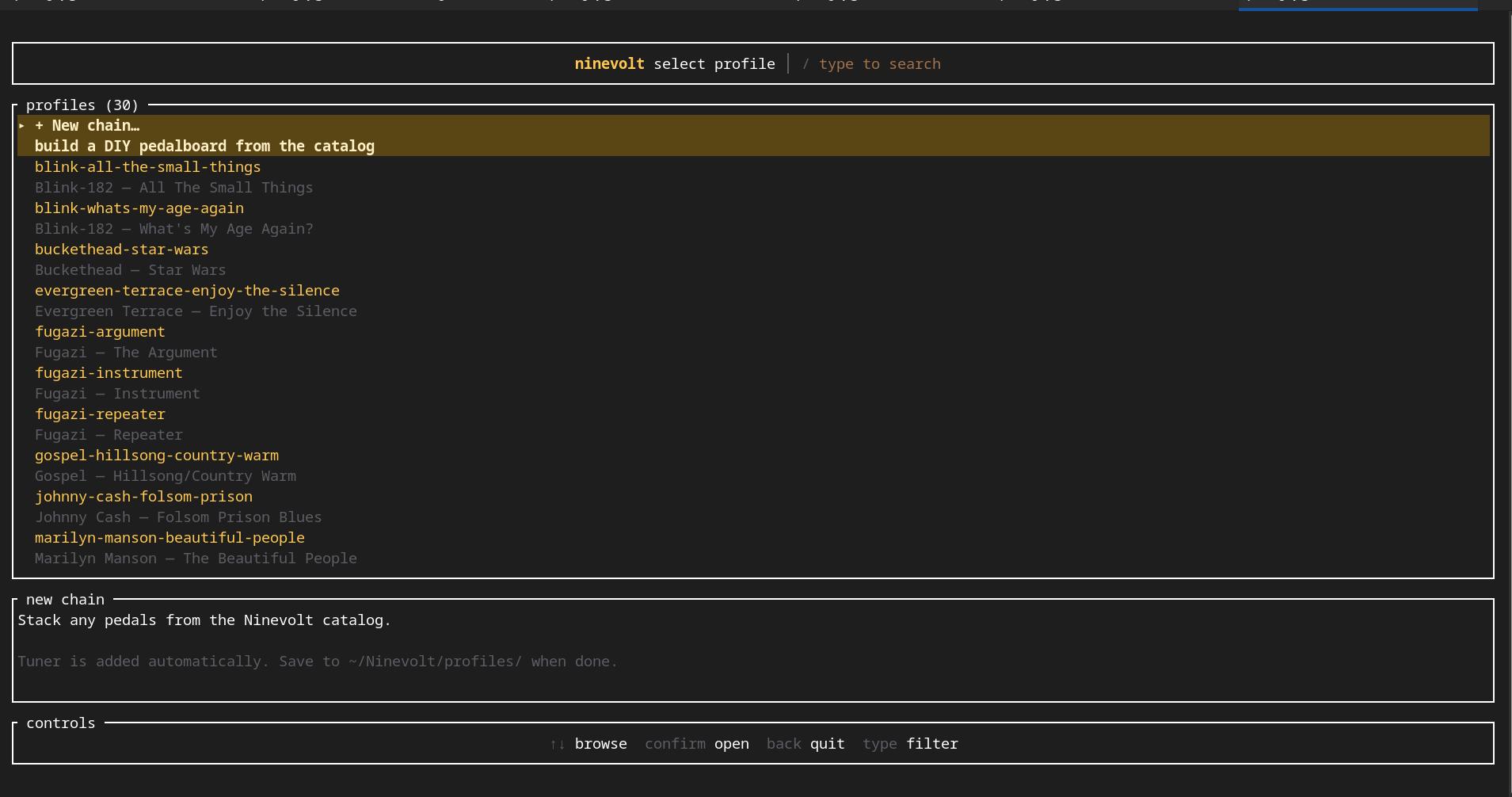The height and width of the screenshot is (797, 1512).
Task: Click the 'ninevolt' app title
Action: tap(609, 63)
